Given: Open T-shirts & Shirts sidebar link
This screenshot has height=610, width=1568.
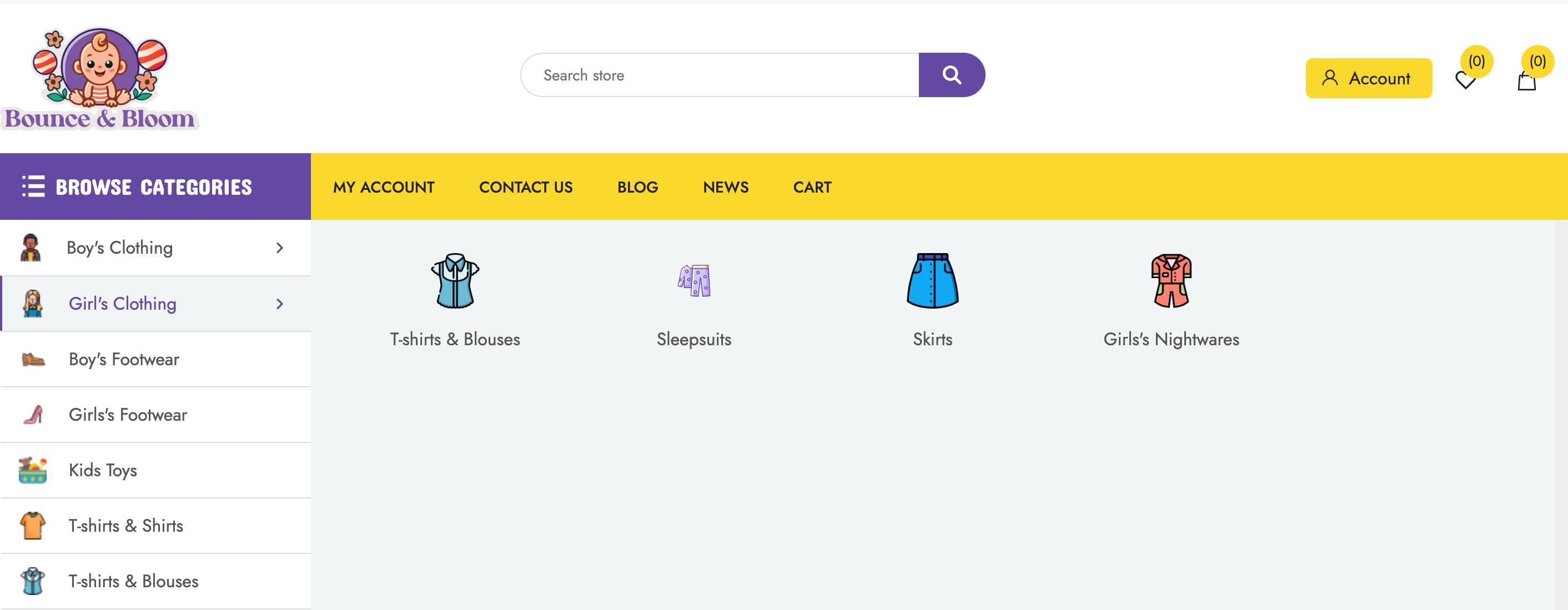Looking at the screenshot, I should click(126, 526).
